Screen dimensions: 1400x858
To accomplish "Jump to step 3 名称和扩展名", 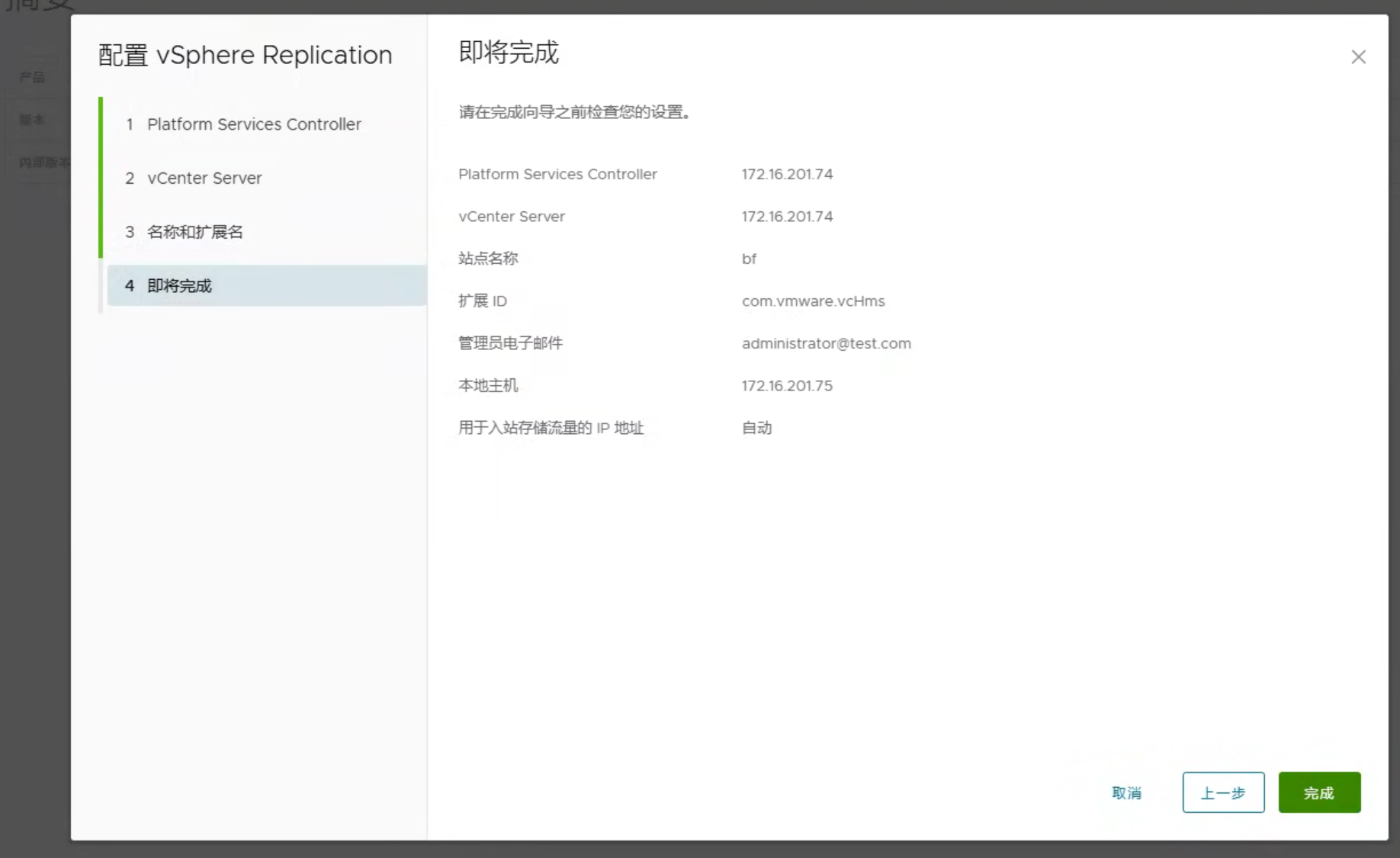I will point(195,232).
